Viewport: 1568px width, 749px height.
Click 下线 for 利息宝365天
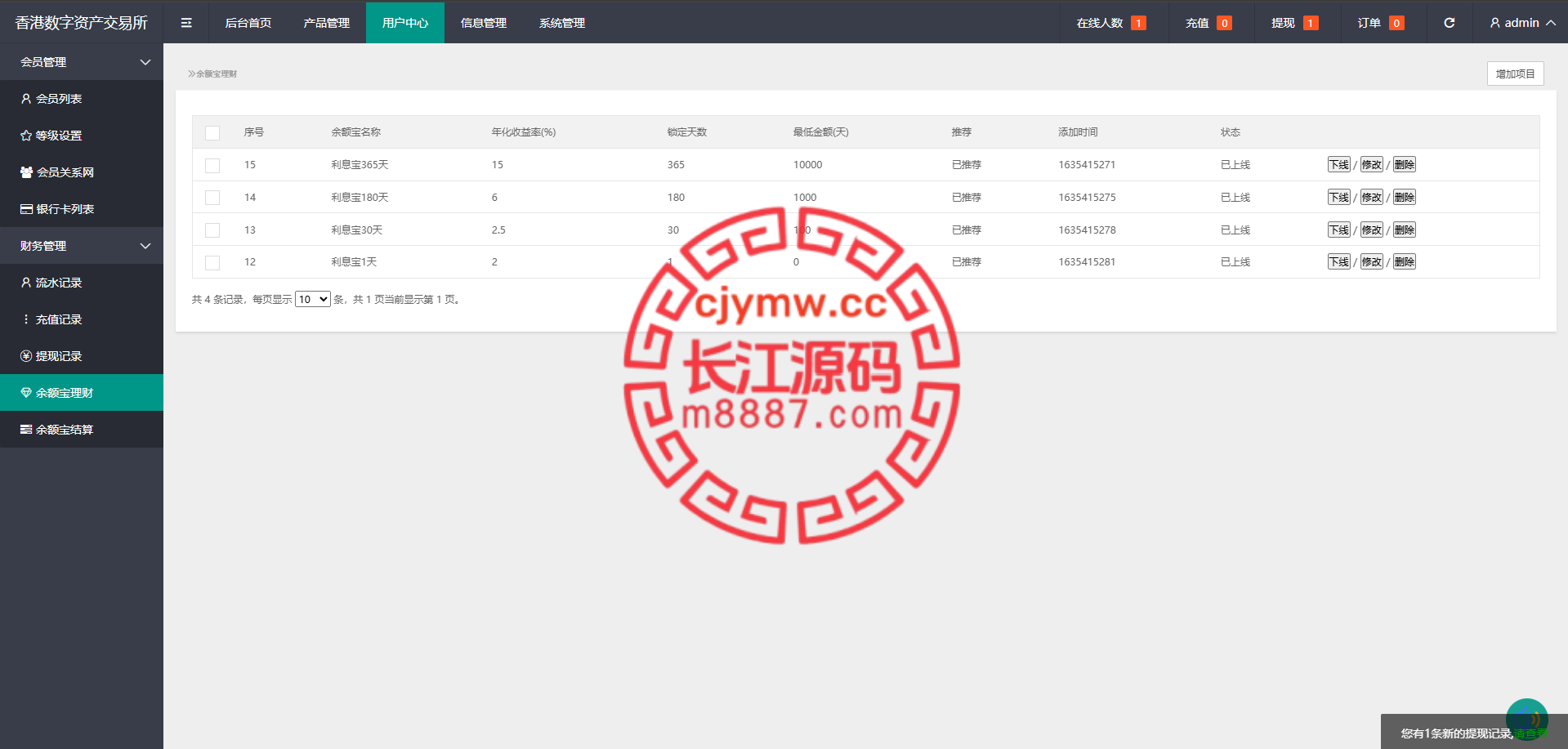pos(1338,164)
